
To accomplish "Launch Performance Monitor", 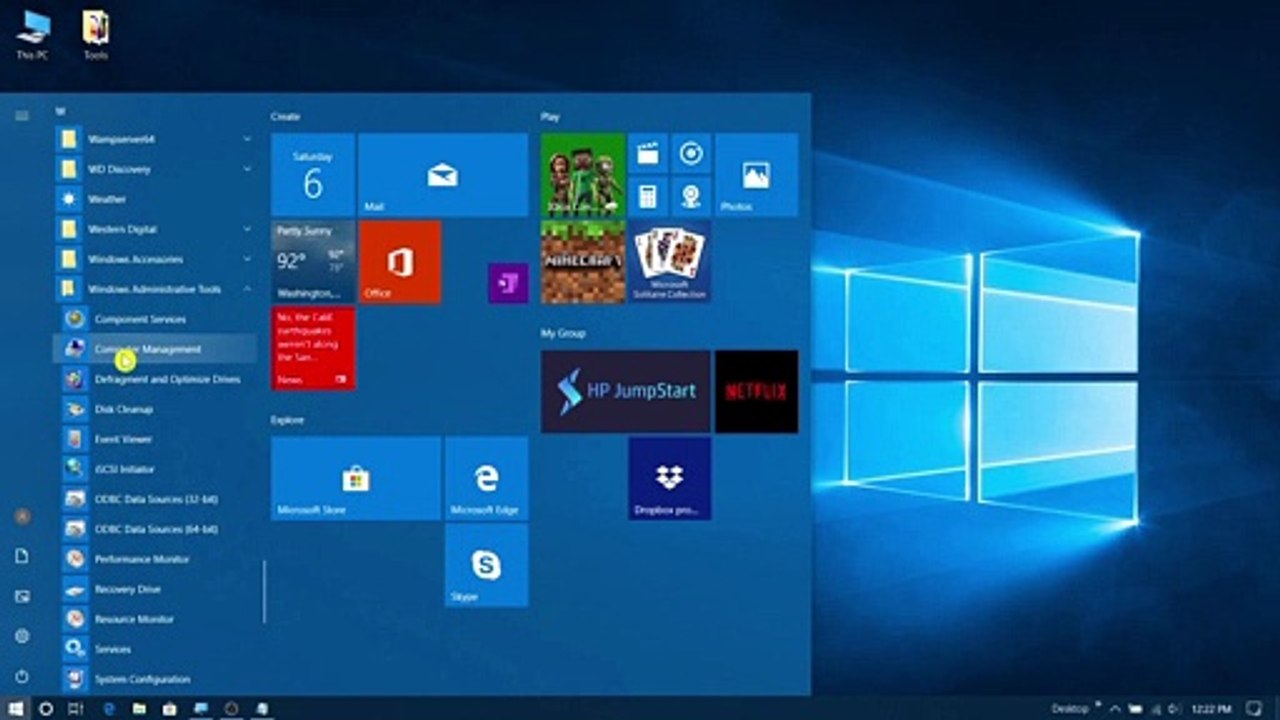I will point(155,559).
